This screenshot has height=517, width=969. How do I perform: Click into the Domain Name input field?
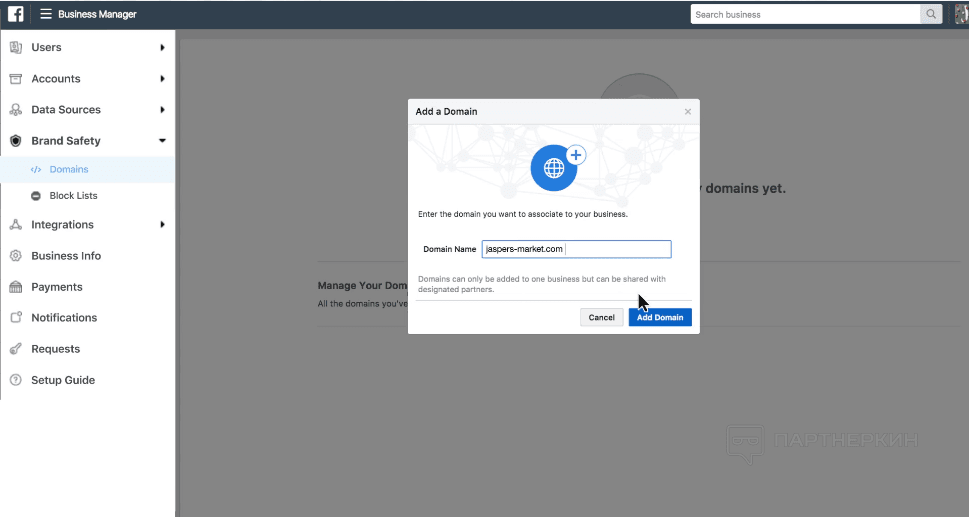pos(576,249)
